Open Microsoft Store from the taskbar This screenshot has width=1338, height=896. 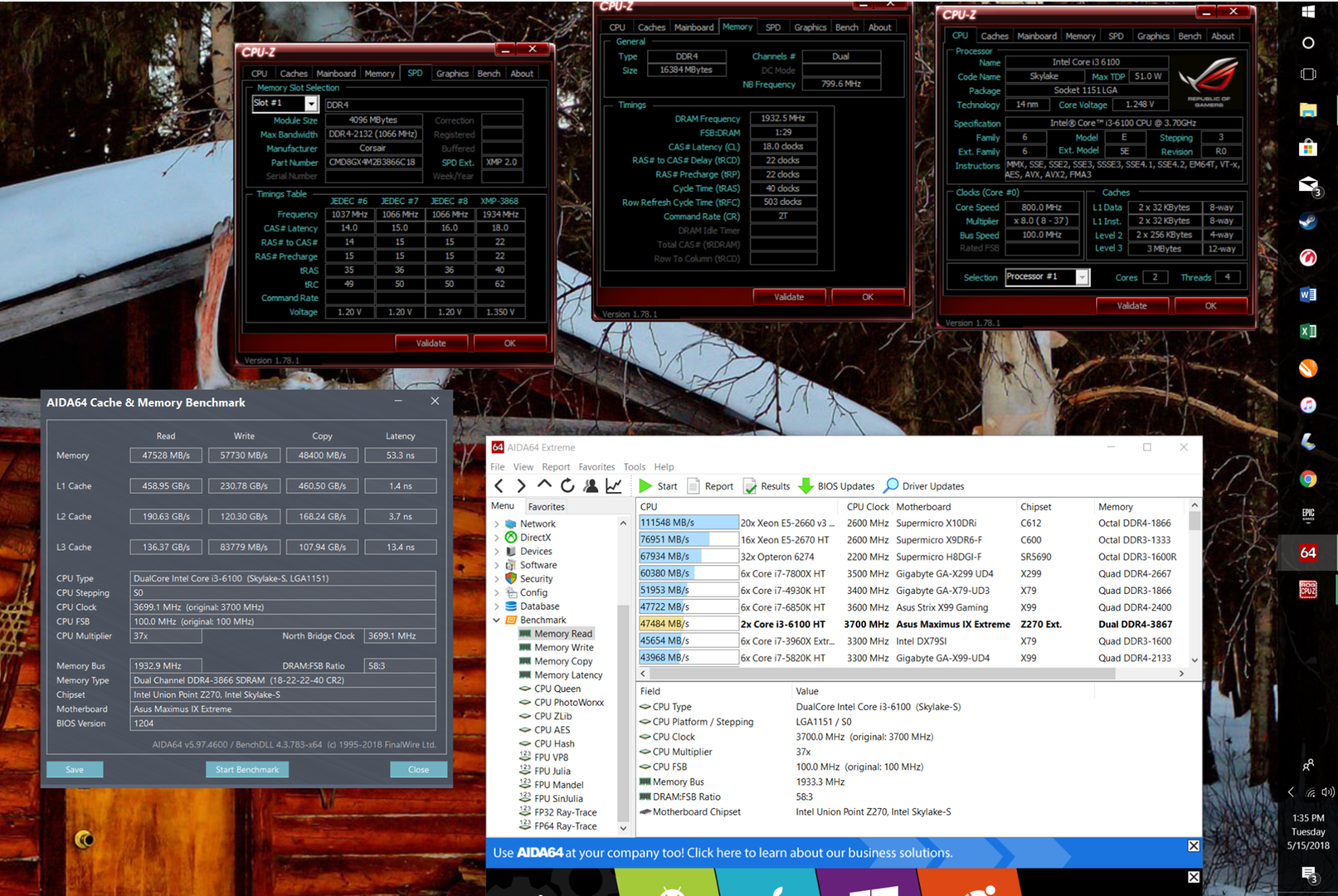coord(1308,148)
